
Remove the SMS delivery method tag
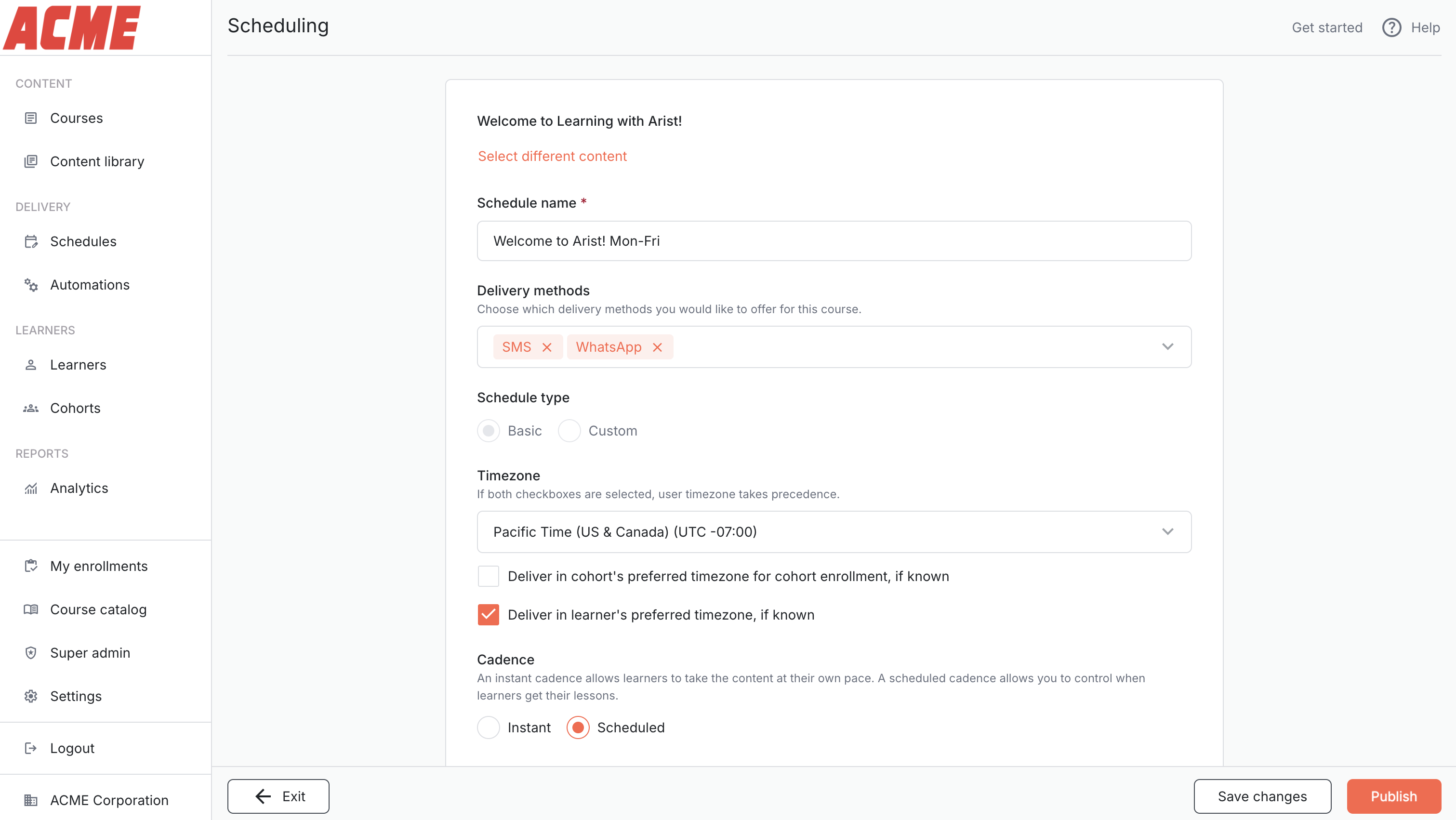click(546, 347)
